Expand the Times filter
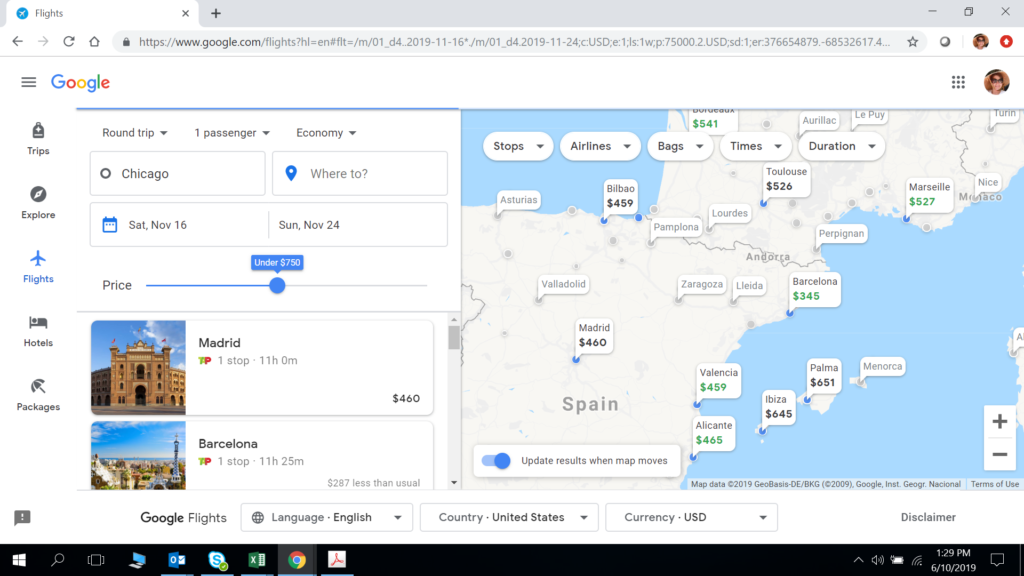 pos(755,146)
